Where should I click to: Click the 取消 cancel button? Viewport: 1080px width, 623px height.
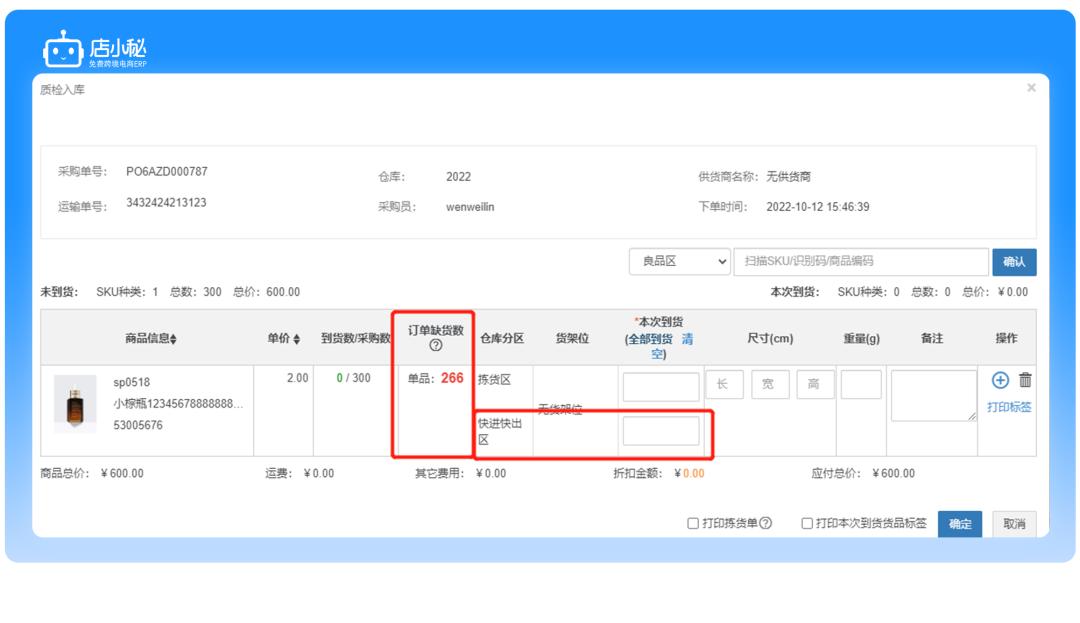click(1015, 523)
